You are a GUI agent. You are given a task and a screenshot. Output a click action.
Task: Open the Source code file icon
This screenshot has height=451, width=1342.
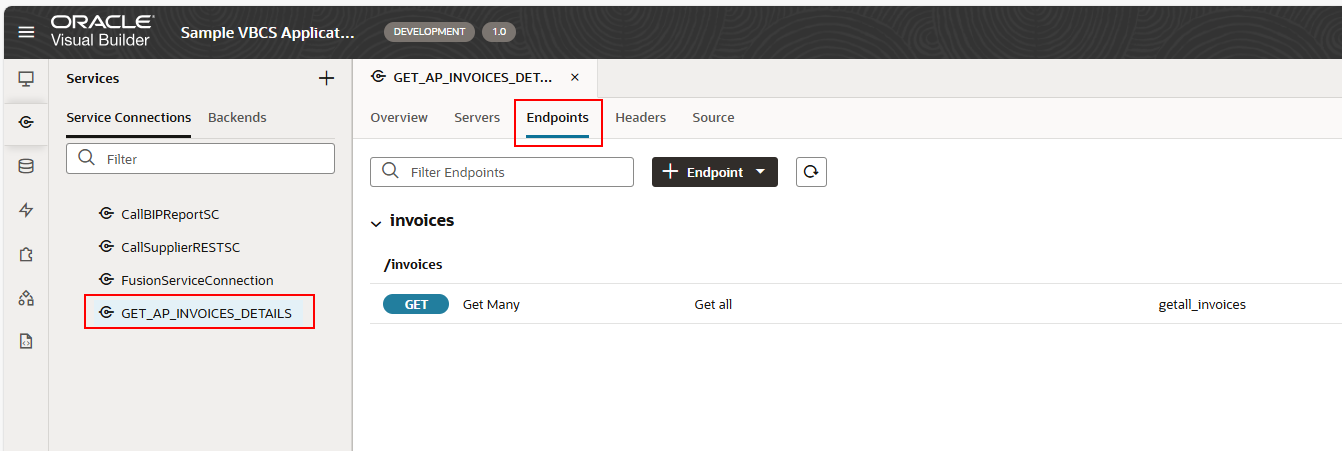coord(26,341)
